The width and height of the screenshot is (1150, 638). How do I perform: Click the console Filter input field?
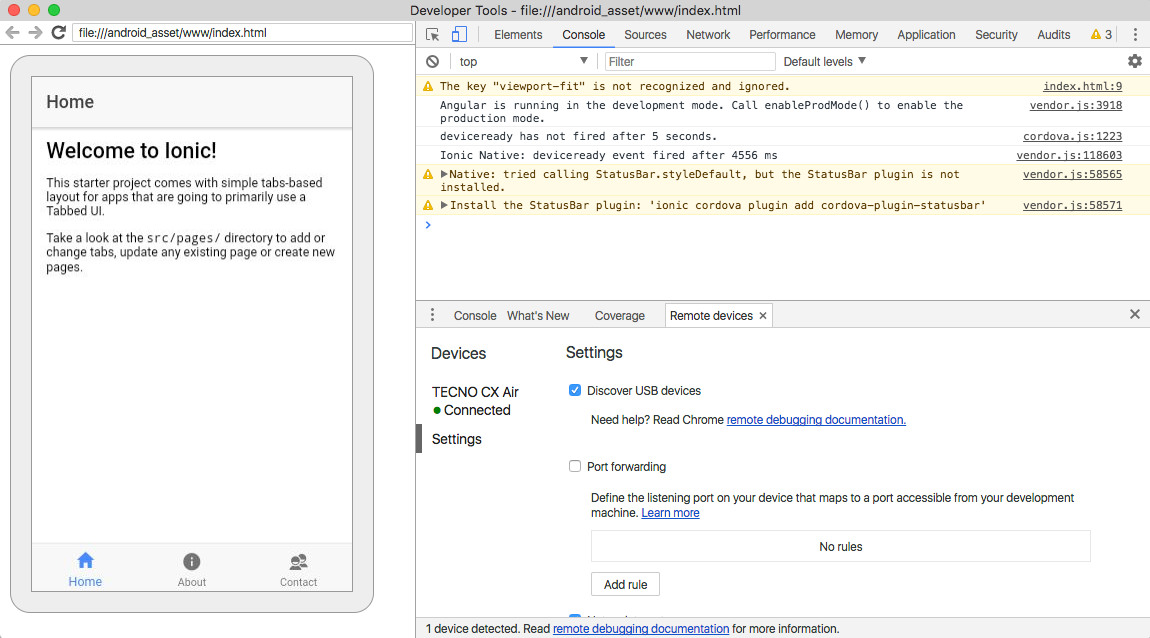point(689,61)
